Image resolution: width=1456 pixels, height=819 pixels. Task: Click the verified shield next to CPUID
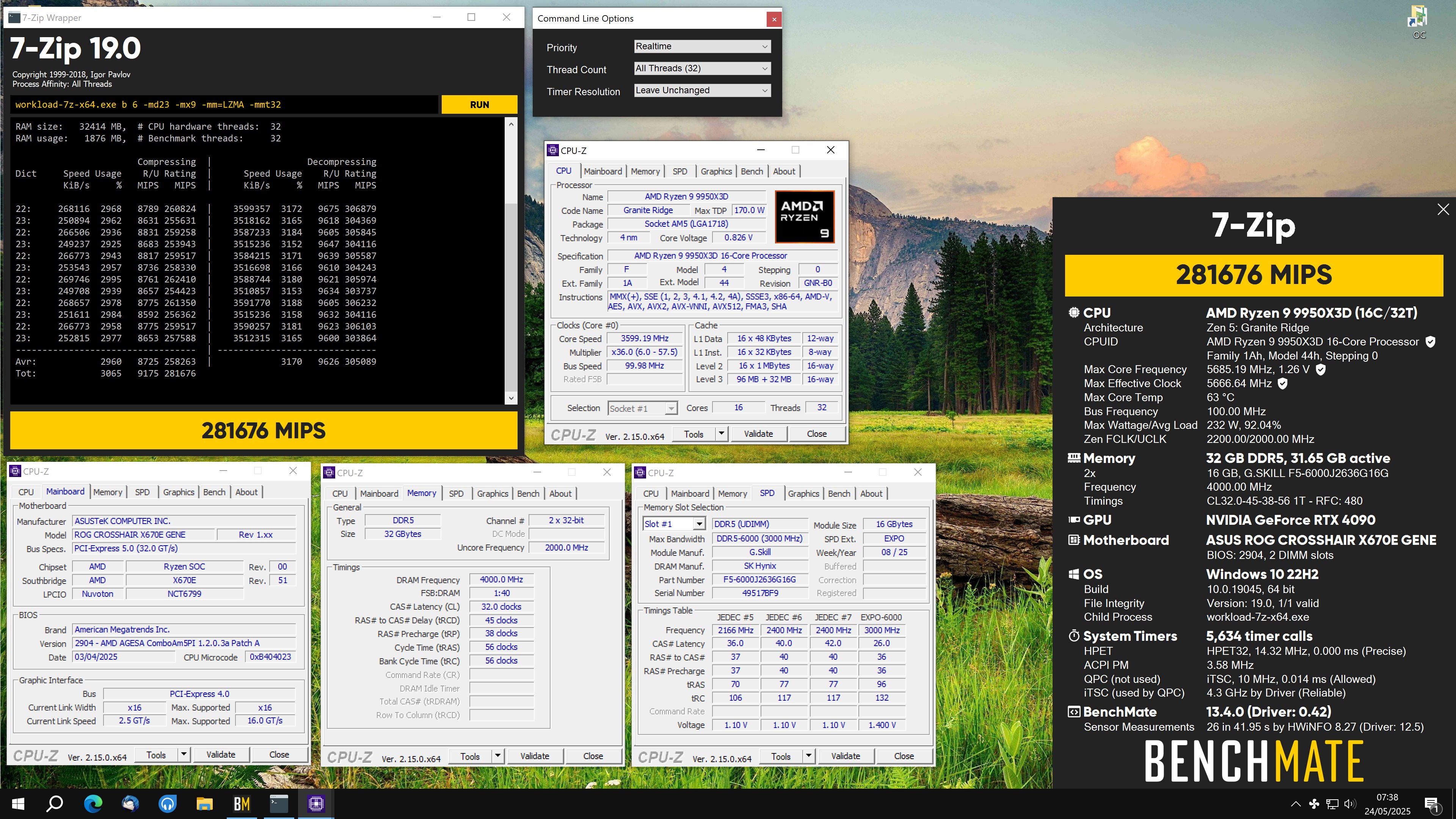pos(1430,341)
